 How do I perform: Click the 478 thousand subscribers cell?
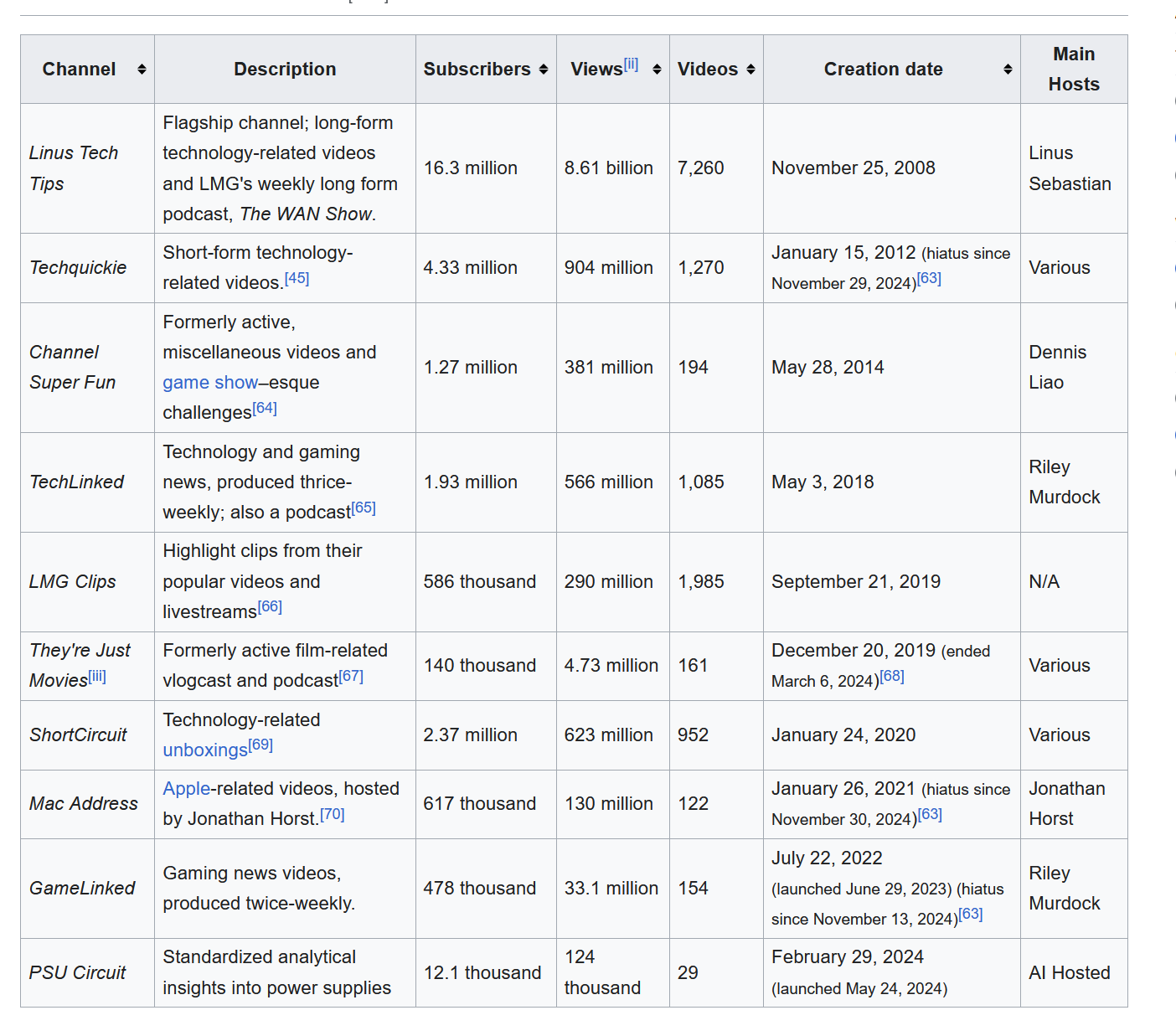coord(486,889)
